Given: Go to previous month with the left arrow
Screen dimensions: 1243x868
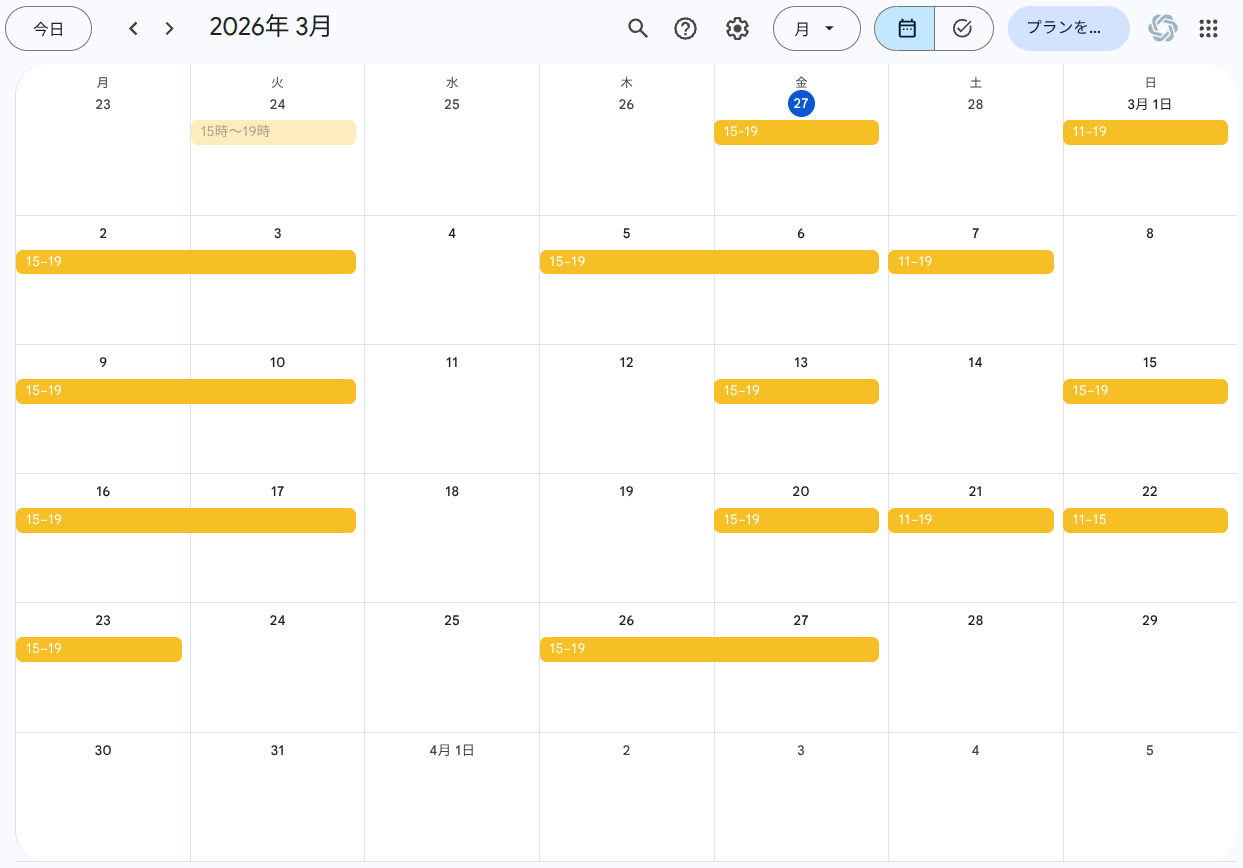Looking at the screenshot, I should click(x=133, y=28).
